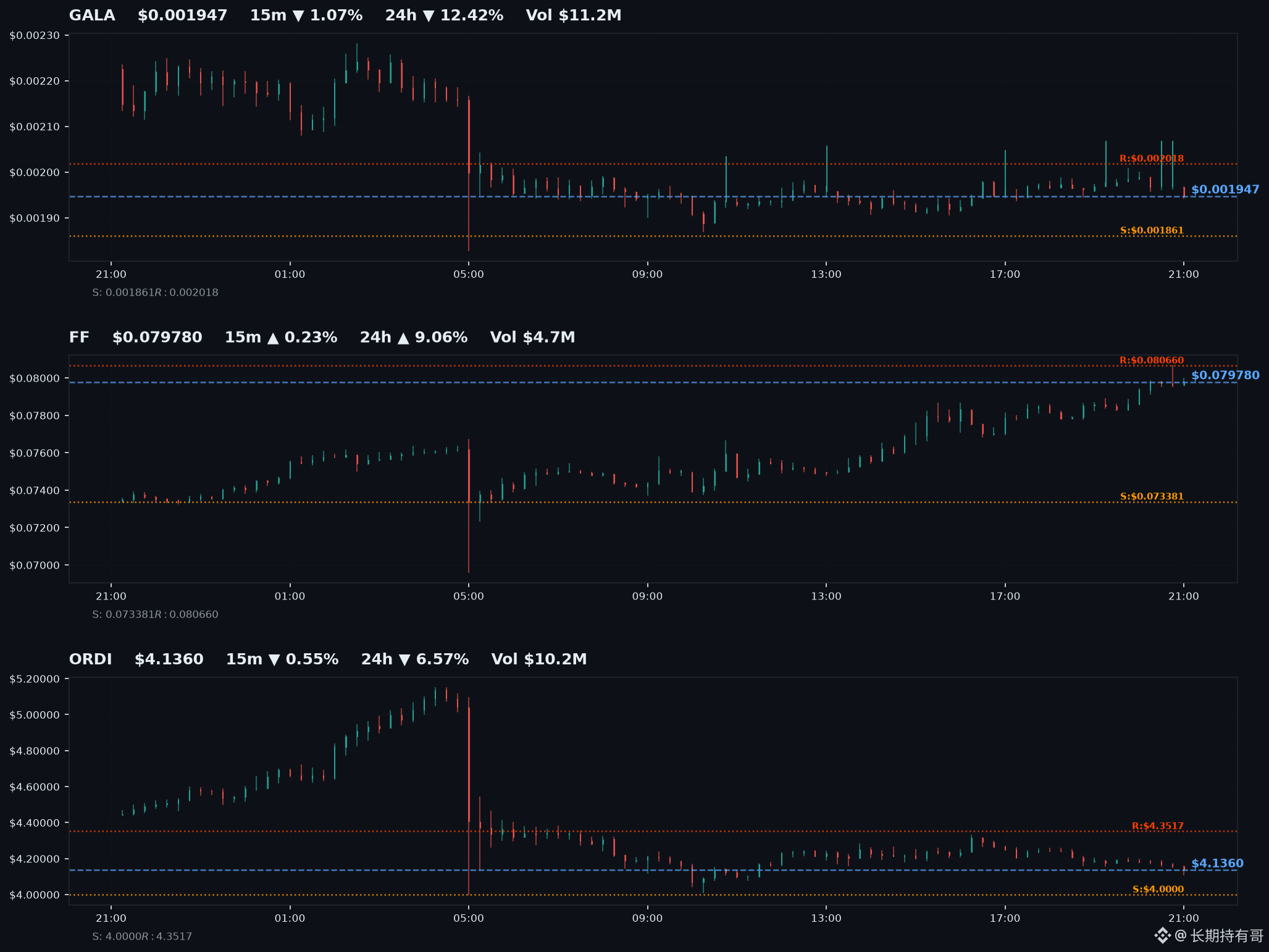Click the 05:00 tick under the ORDI chart
The image size is (1269, 952).
point(469,919)
